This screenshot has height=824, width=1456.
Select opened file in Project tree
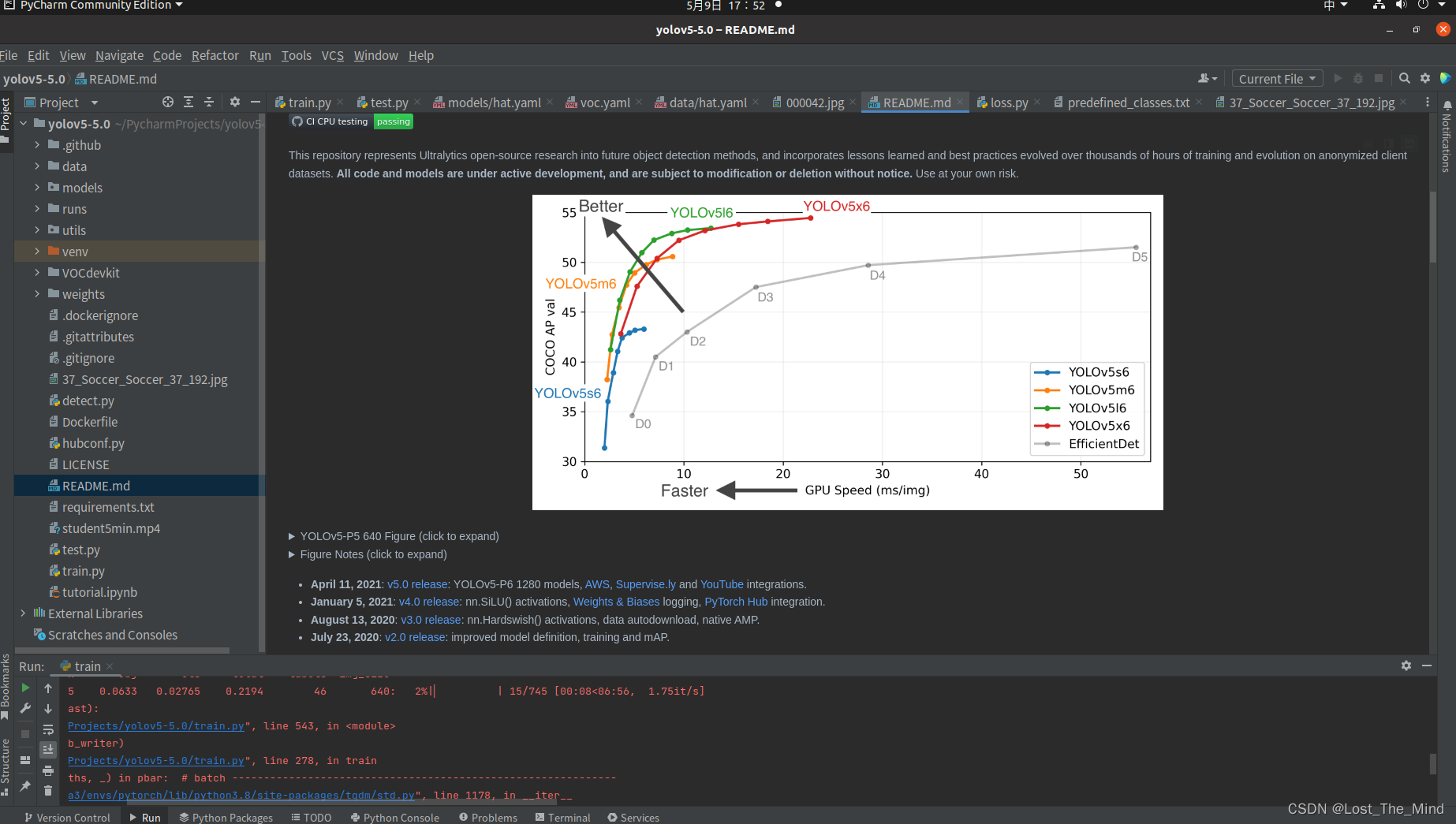click(x=168, y=102)
